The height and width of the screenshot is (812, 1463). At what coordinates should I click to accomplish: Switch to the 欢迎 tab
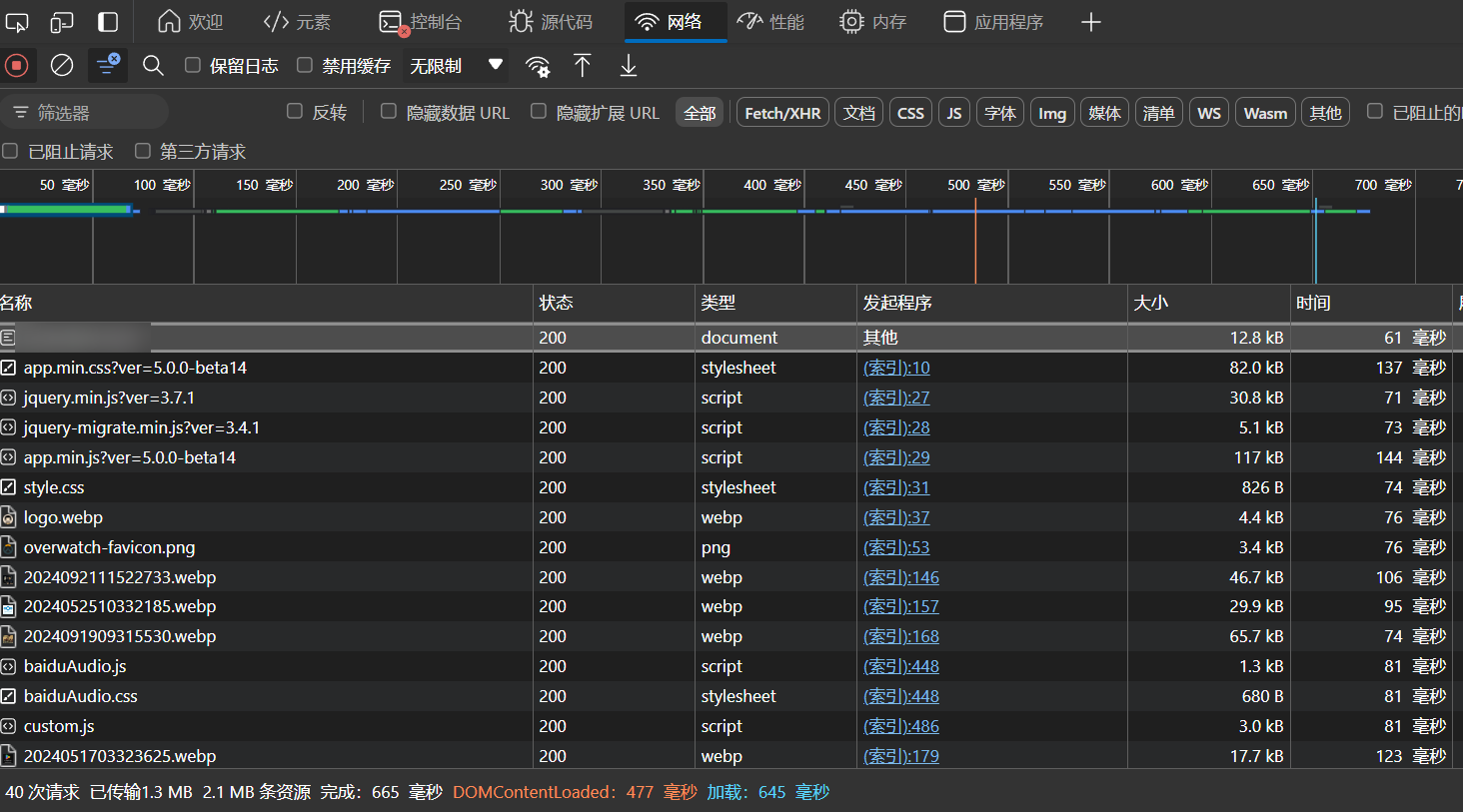point(190,22)
